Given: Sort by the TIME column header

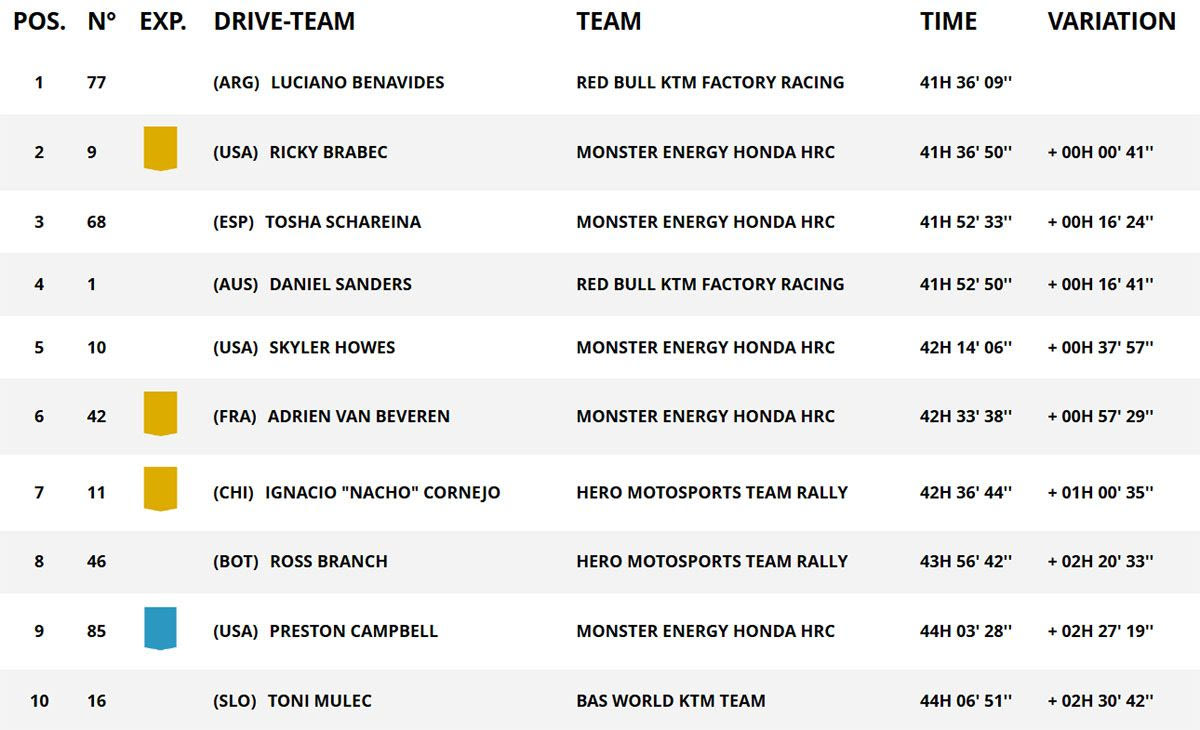Looking at the screenshot, I should point(948,22).
